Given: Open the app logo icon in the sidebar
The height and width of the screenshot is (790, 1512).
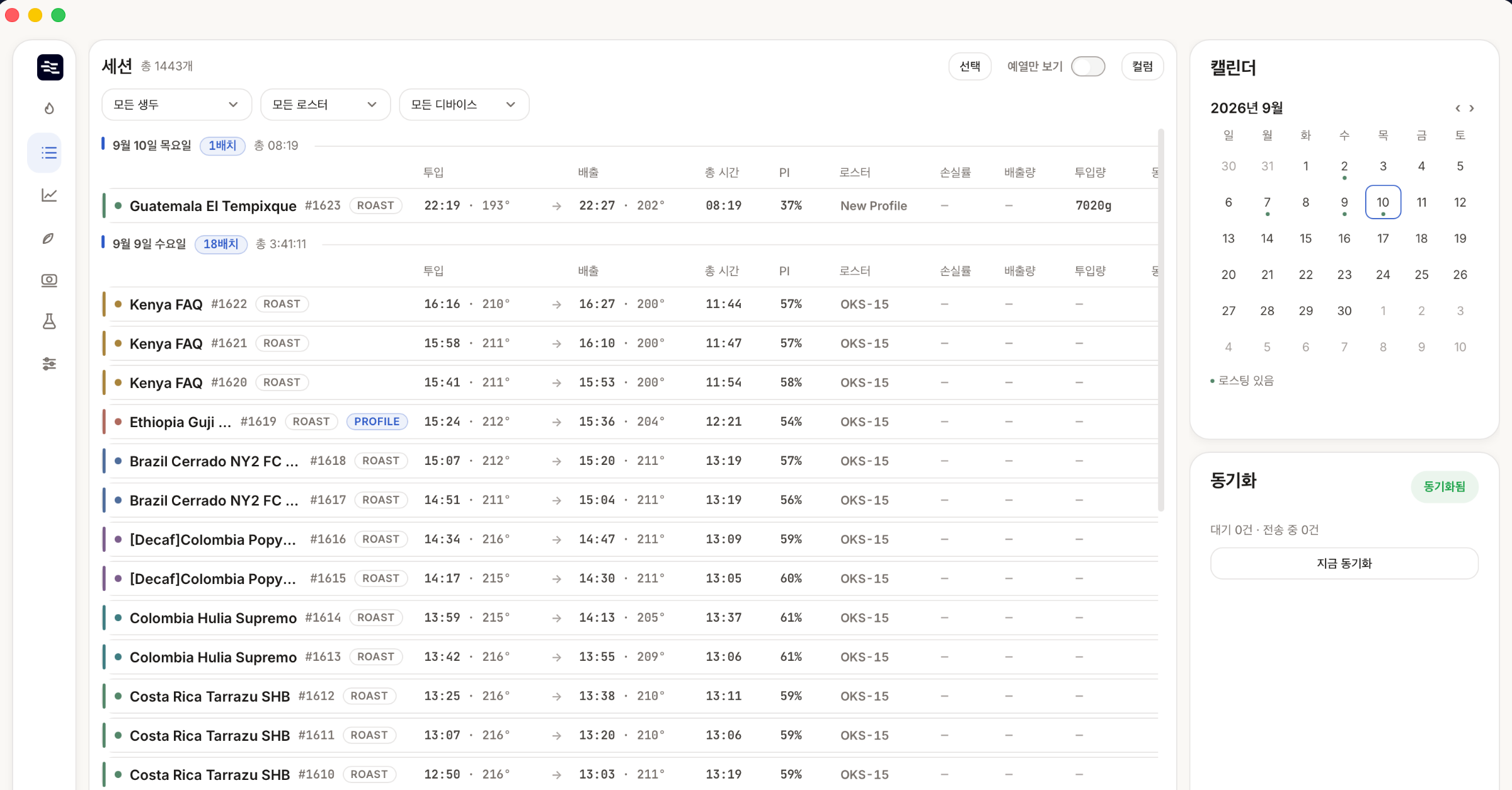Looking at the screenshot, I should coord(50,67).
